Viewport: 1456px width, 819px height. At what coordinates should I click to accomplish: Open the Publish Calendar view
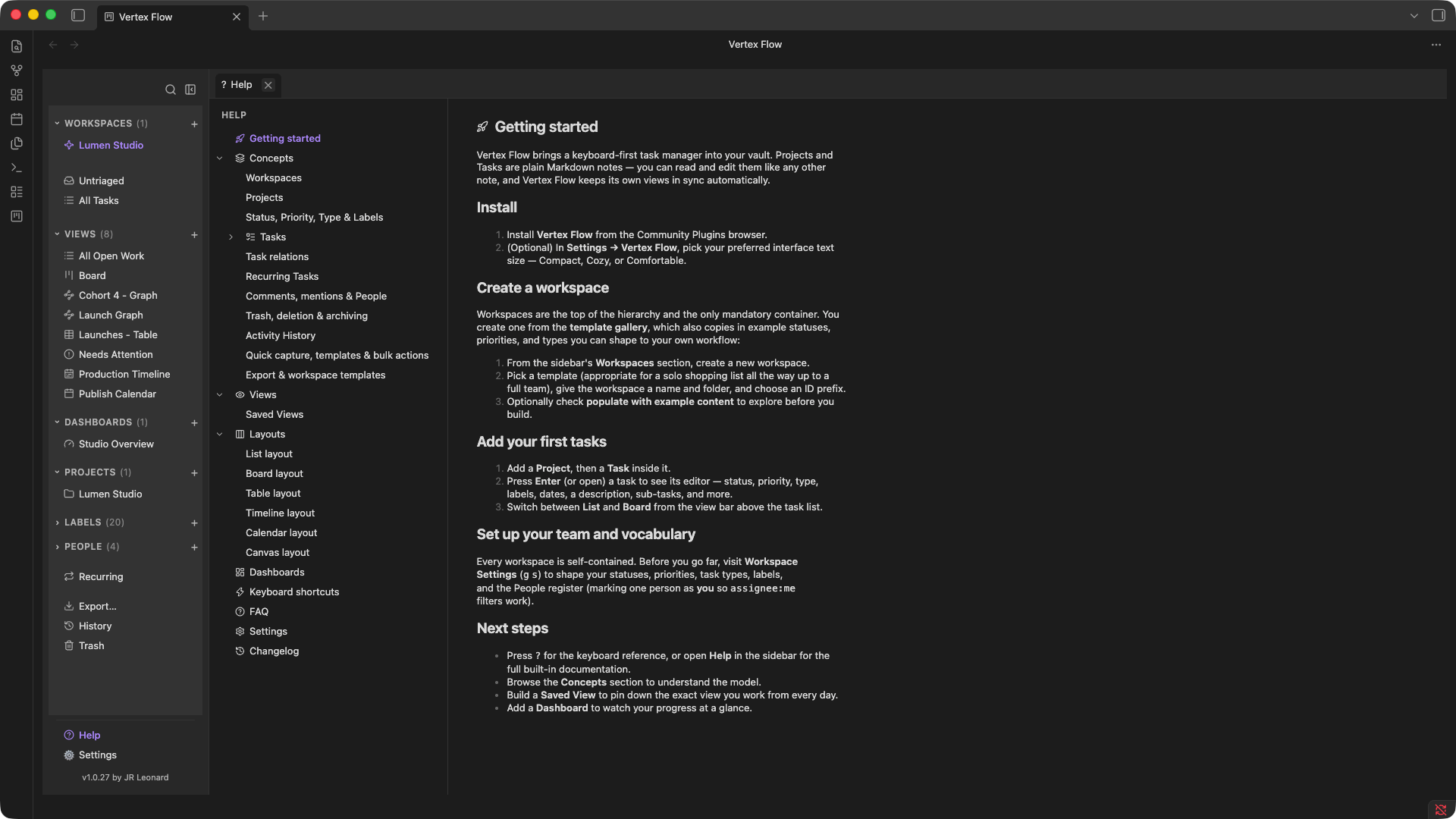110,394
